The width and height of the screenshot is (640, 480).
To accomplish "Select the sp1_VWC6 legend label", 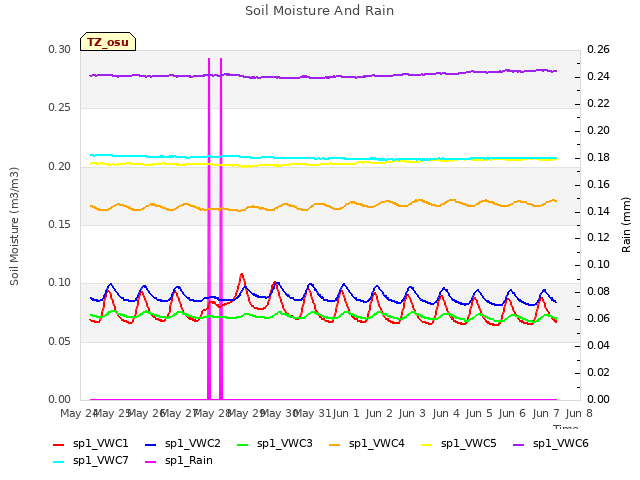I will [x=560, y=444].
